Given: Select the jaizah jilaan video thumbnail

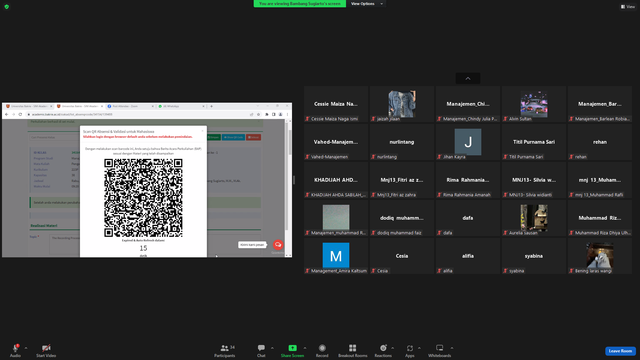Looking at the screenshot, I should coord(402,104).
